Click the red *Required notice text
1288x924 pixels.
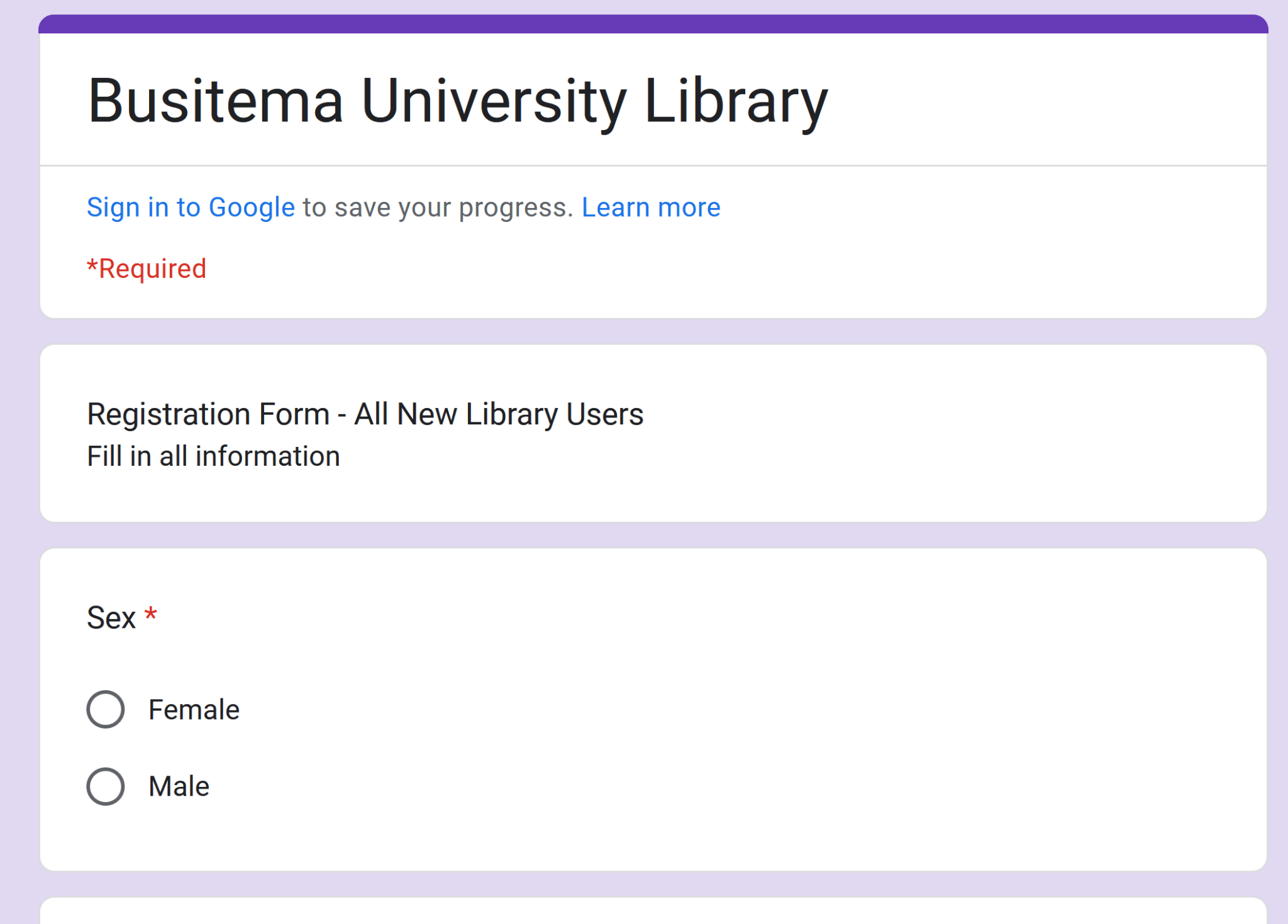(147, 269)
